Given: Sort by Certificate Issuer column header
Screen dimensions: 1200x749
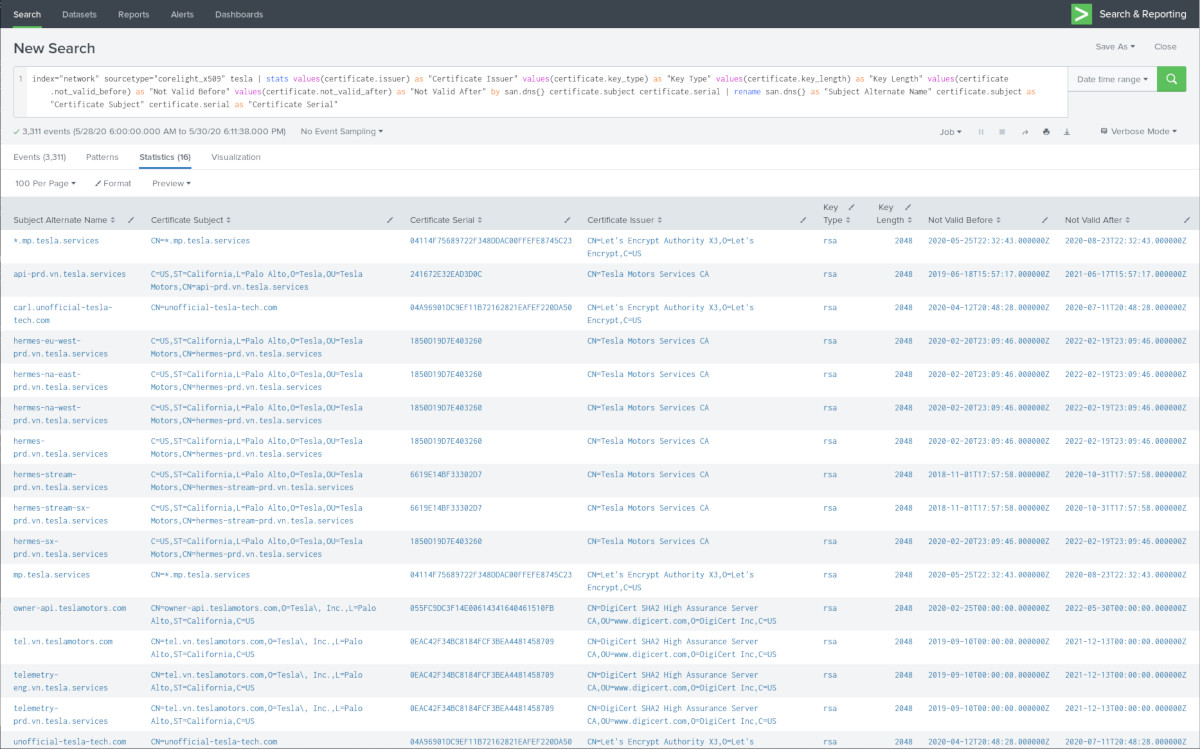Looking at the screenshot, I should (624, 220).
